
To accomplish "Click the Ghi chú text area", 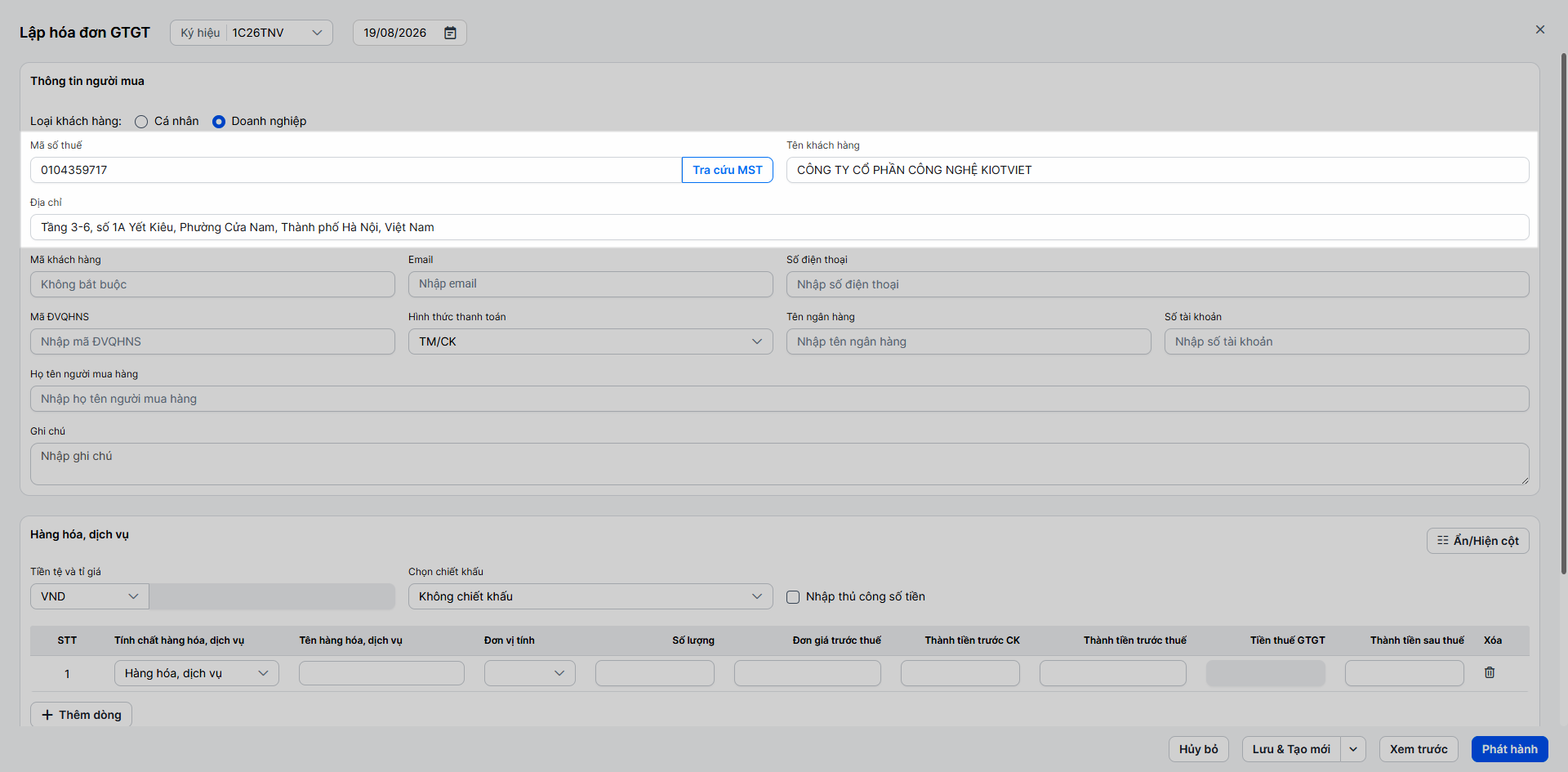I will click(780, 464).
